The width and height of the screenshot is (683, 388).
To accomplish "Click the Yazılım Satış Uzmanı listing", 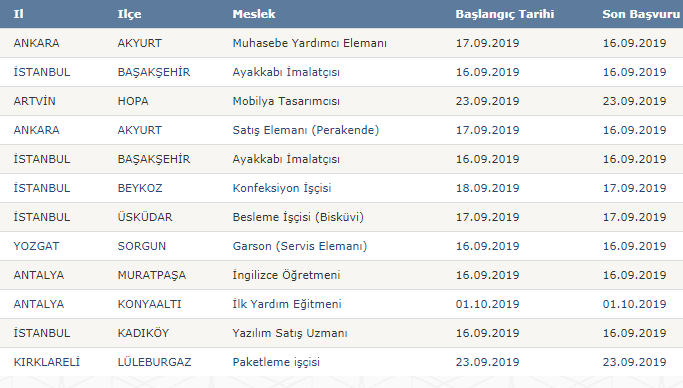I will pyautogui.click(x=290, y=333).
